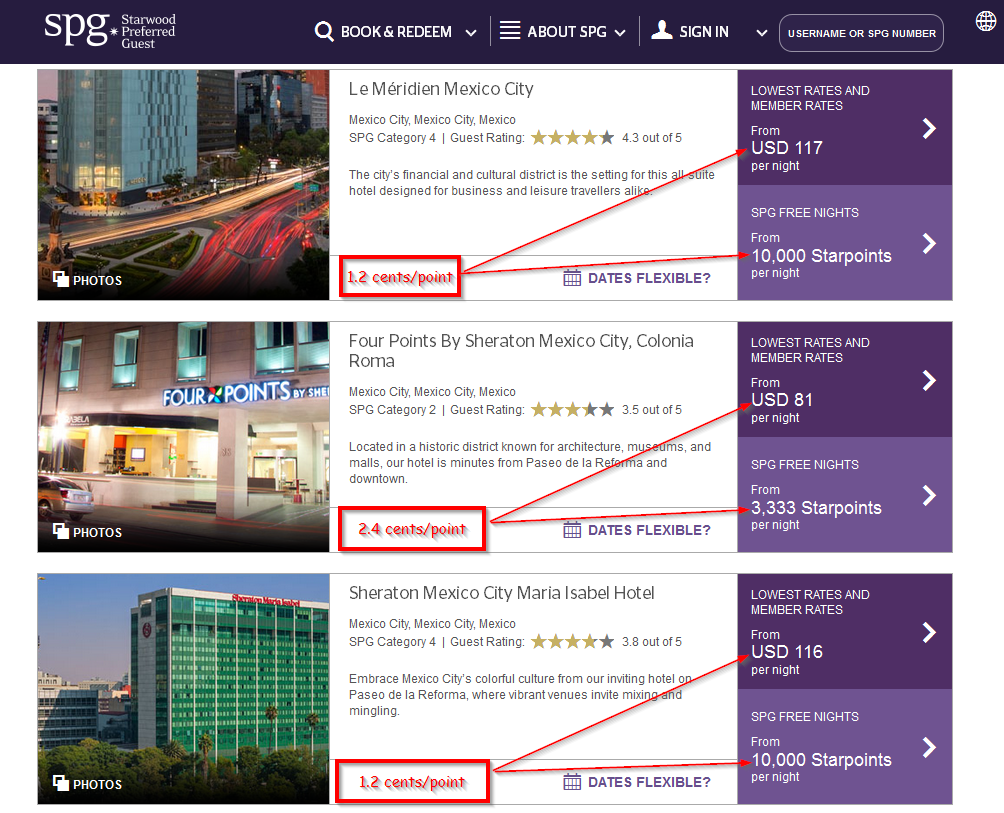
Task: Expand the About SPG dropdown arrow
Action: 620,33
